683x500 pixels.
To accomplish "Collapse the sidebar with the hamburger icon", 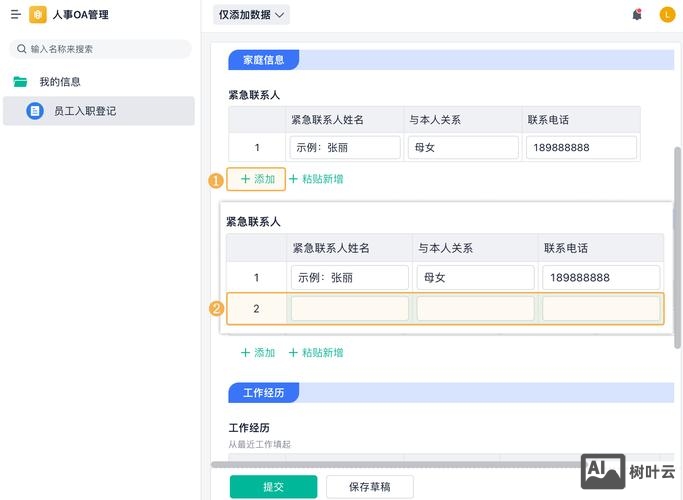I will click(16, 15).
